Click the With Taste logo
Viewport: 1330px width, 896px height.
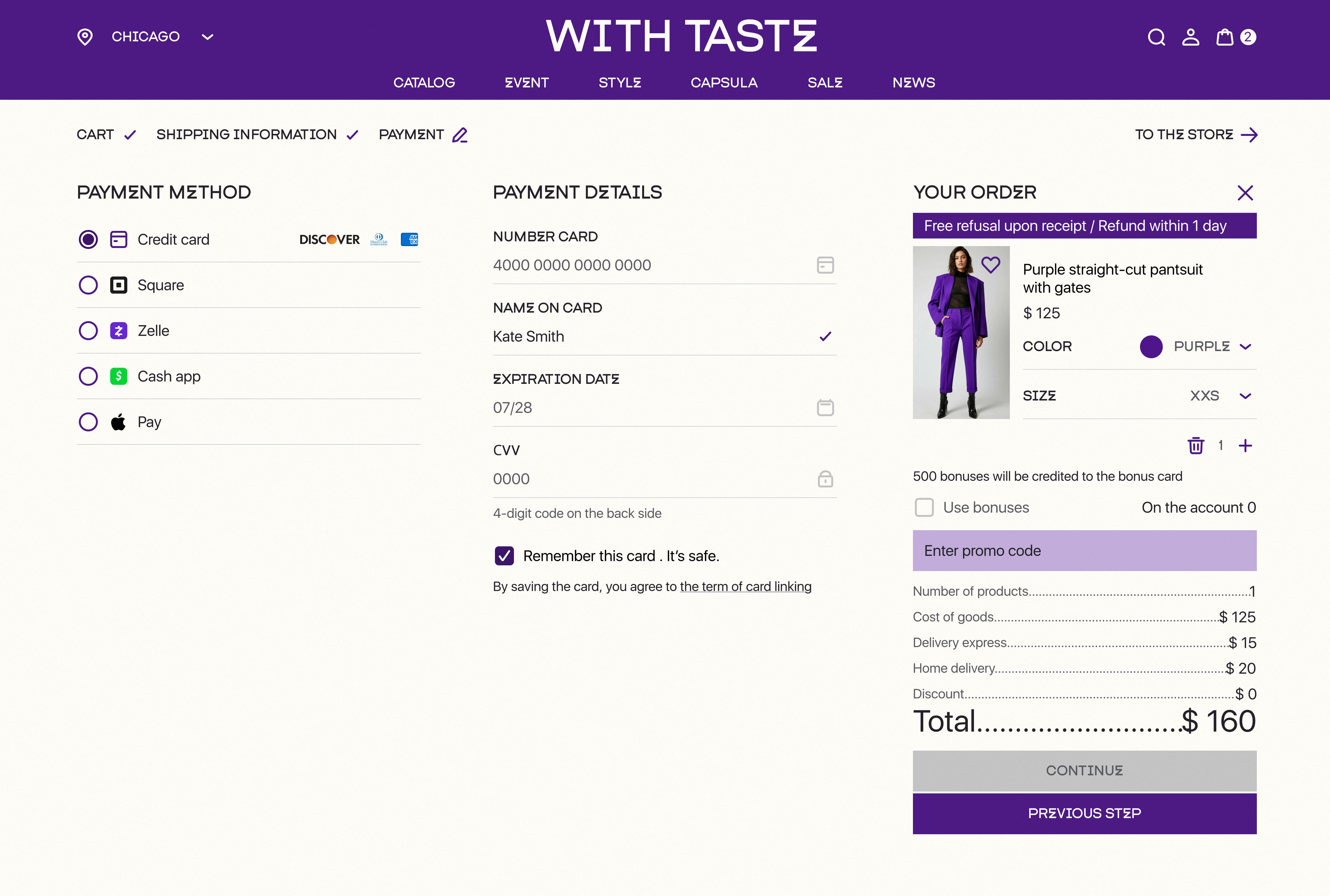pyautogui.click(x=682, y=36)
